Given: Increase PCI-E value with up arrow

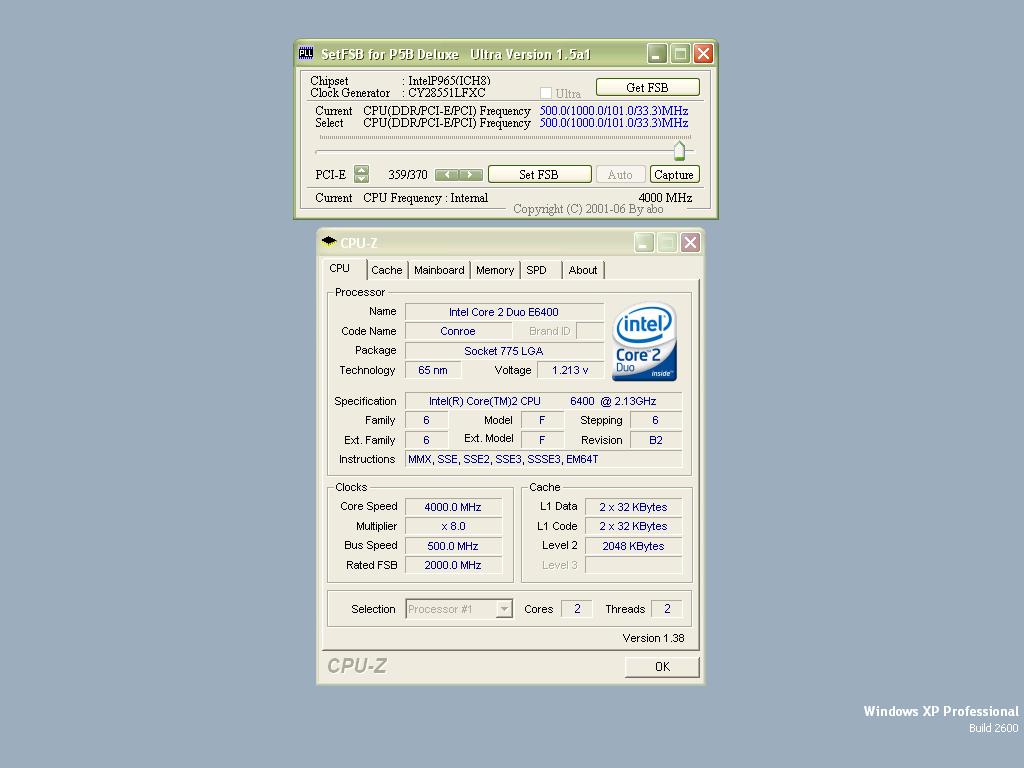Looking at the screenshot, I should [361, 170].
